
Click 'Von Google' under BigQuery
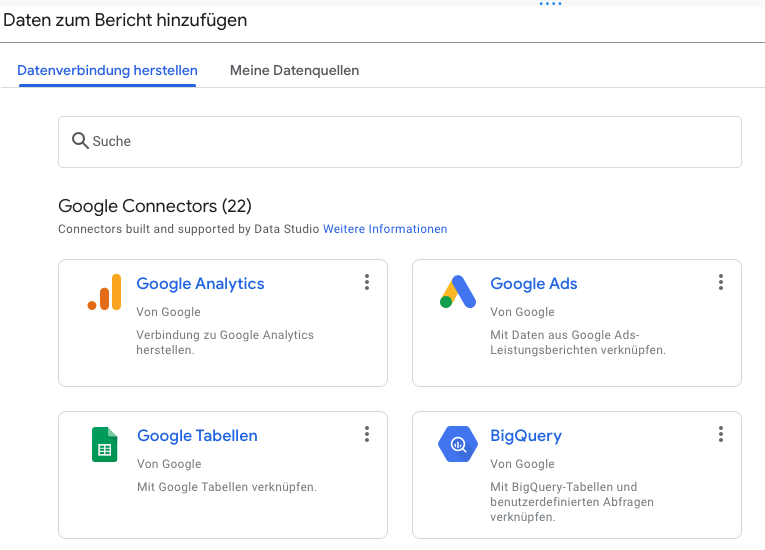pos(522,464)
